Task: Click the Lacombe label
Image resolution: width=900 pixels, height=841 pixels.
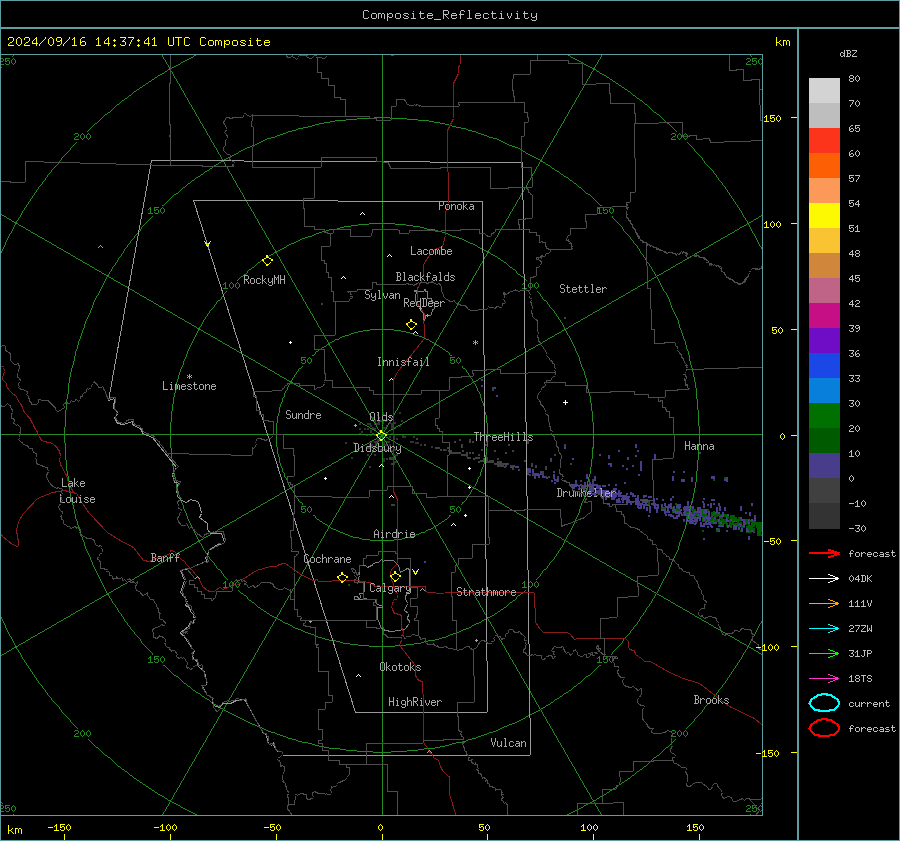Action: pos(431,251)
